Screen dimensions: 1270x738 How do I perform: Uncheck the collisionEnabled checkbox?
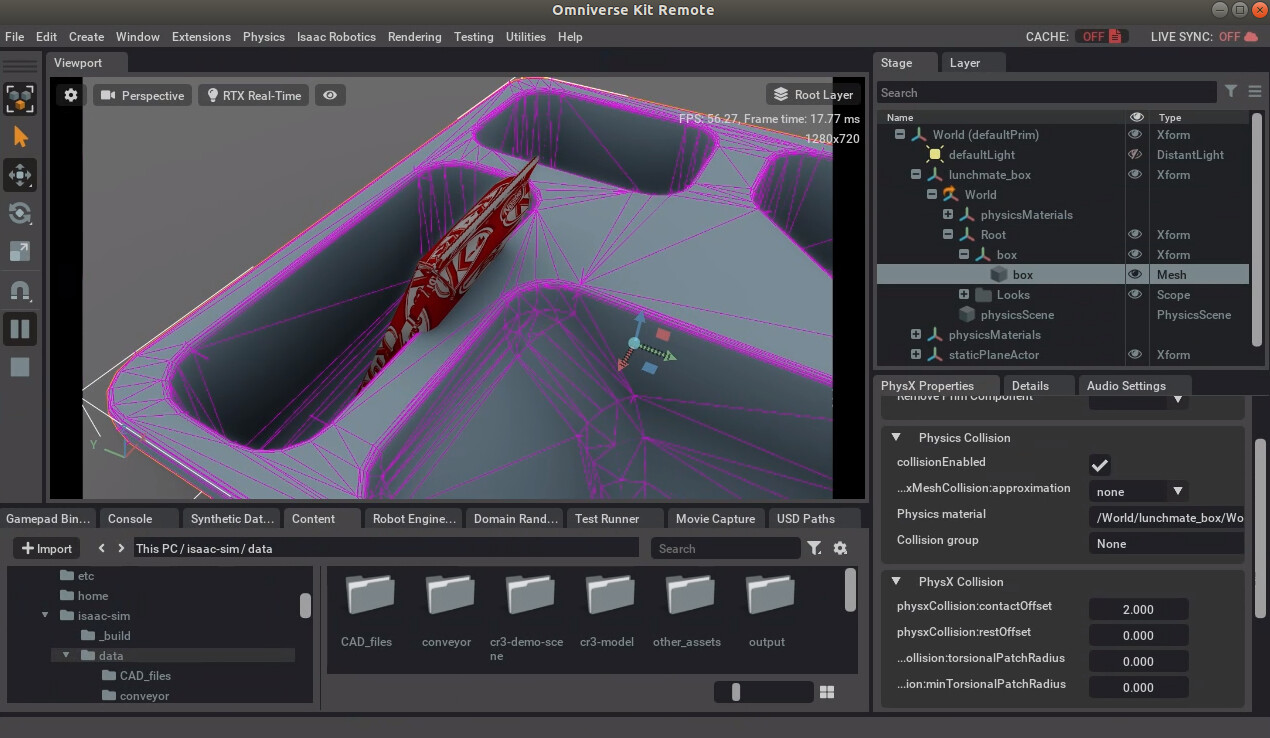coord(1099,464)
